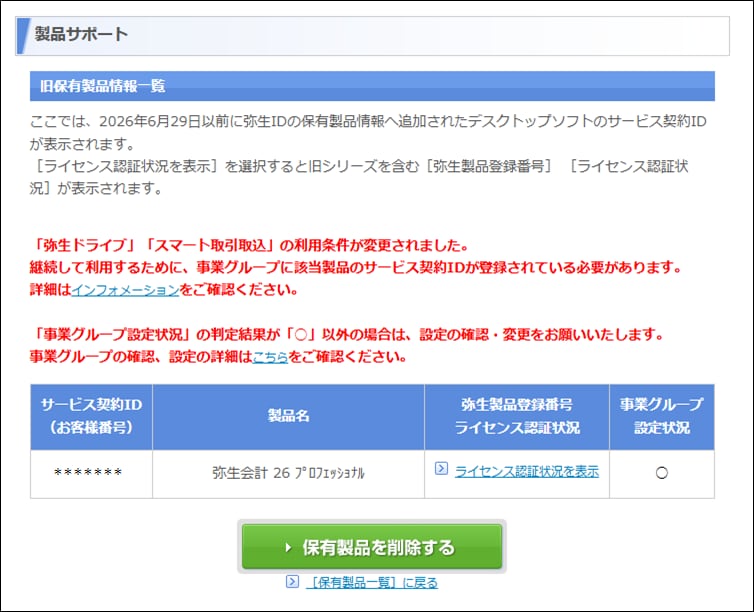The height and width of the screenshot is (612, 754).
Task: Select product name 弥生会計 26 プロフェッショナル
Action: coord(288,473)
